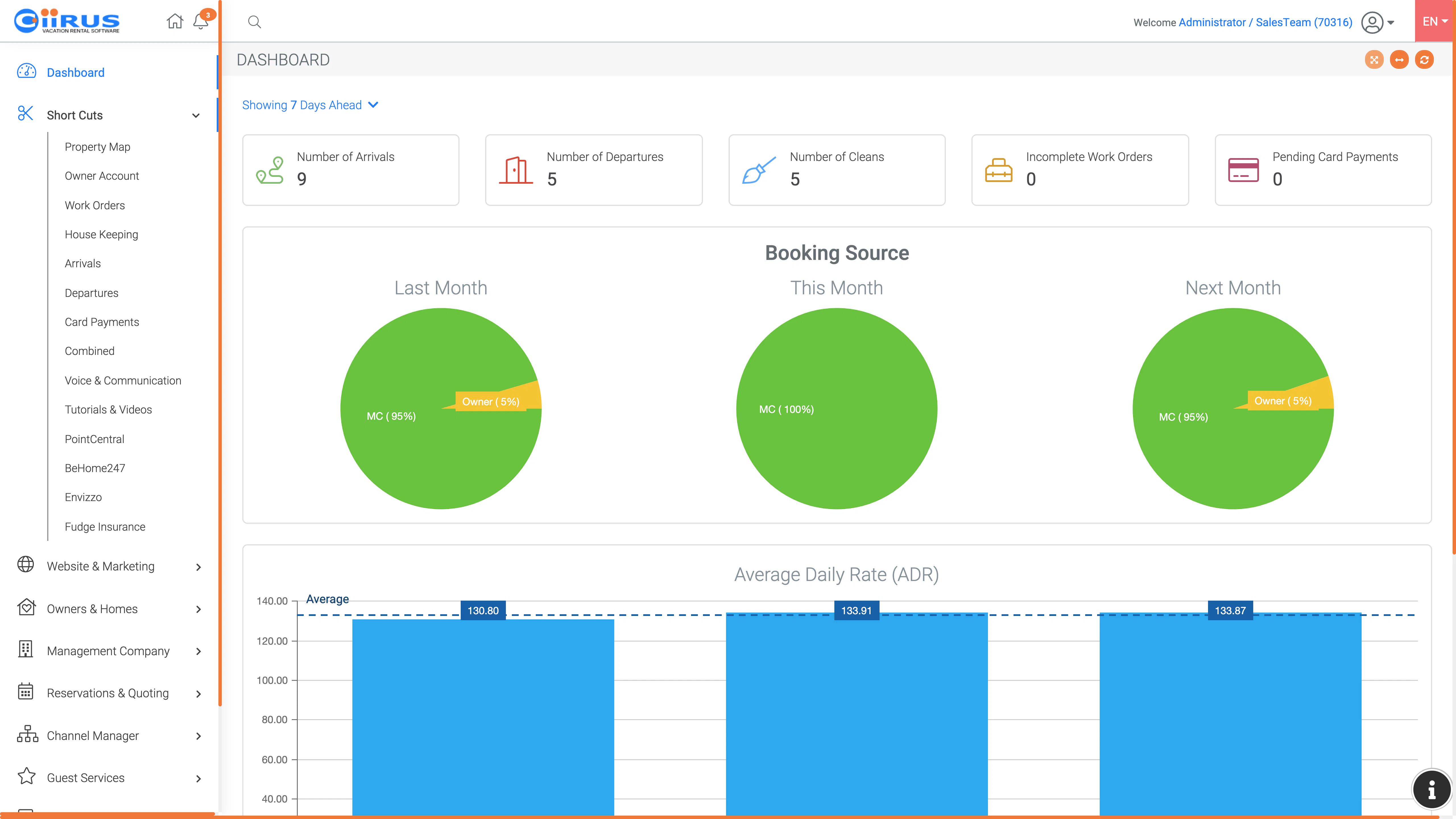
Task: Click the work orders toolbox icon
Action: [x=999, y=170]
